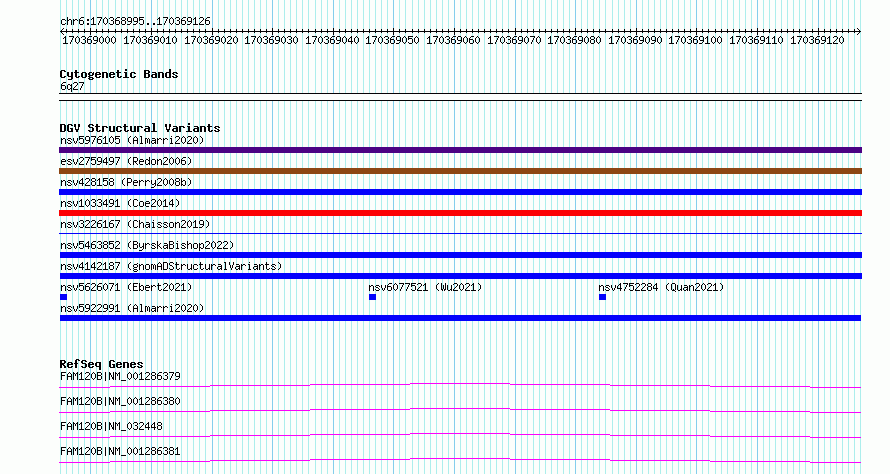Viewport: 890px width, 474px height.
Task: Click the thin nsv3226167 Chaisson2019 line
Action: click(460, 233)
